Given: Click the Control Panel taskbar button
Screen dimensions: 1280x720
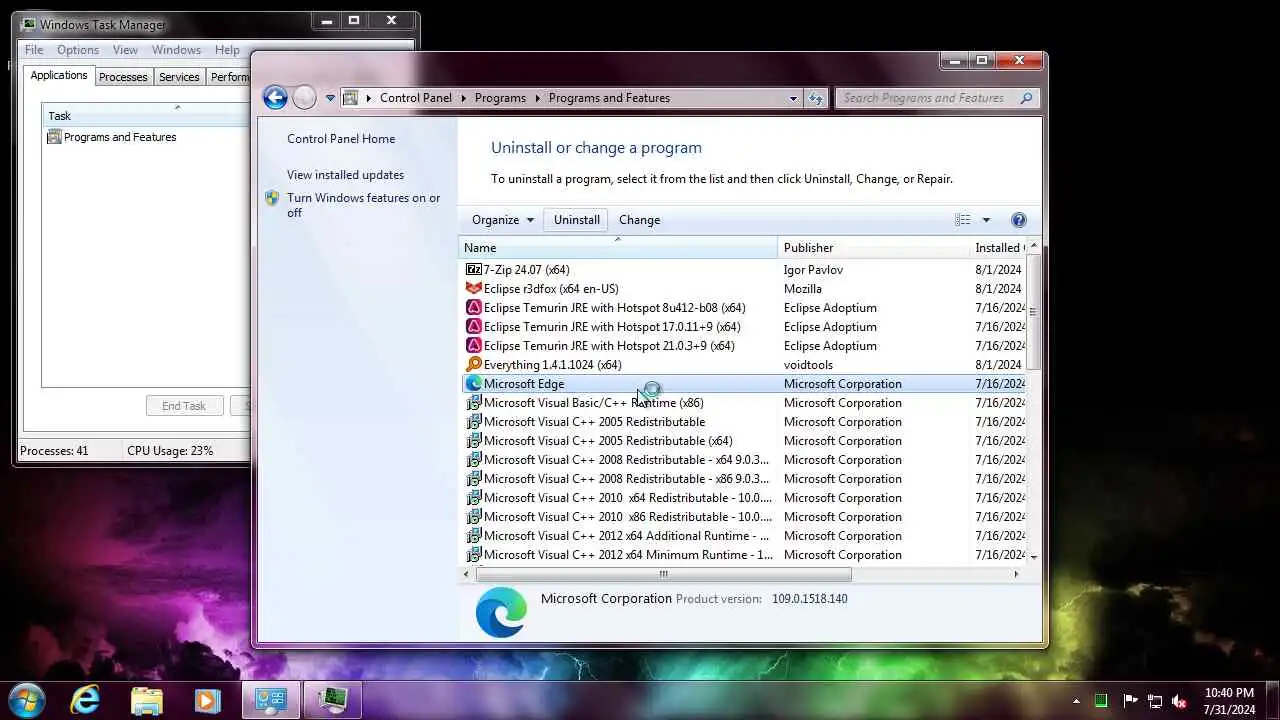Looking at the screenshot, I should point(271,700).
